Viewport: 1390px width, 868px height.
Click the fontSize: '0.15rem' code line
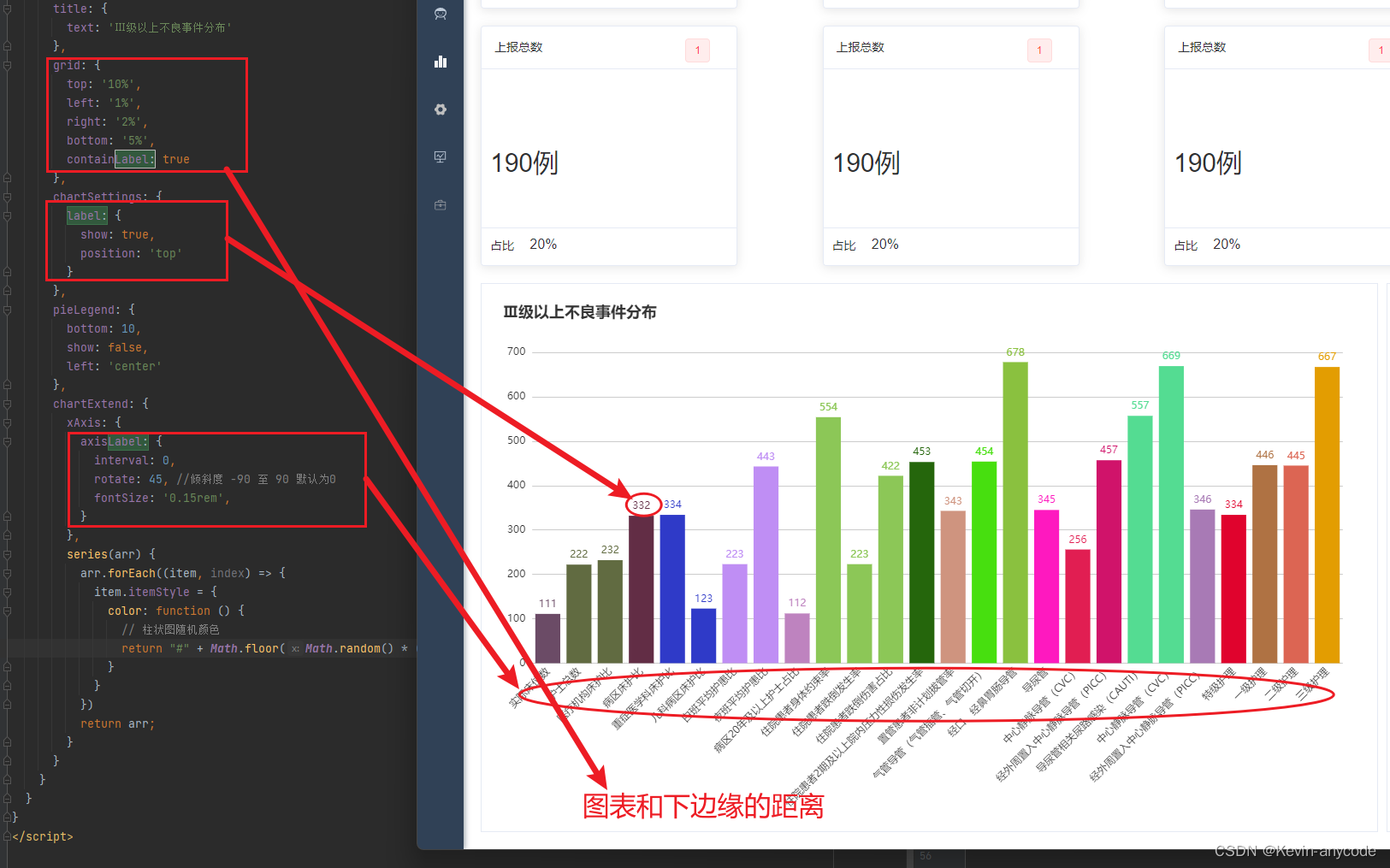coord(162,498)
